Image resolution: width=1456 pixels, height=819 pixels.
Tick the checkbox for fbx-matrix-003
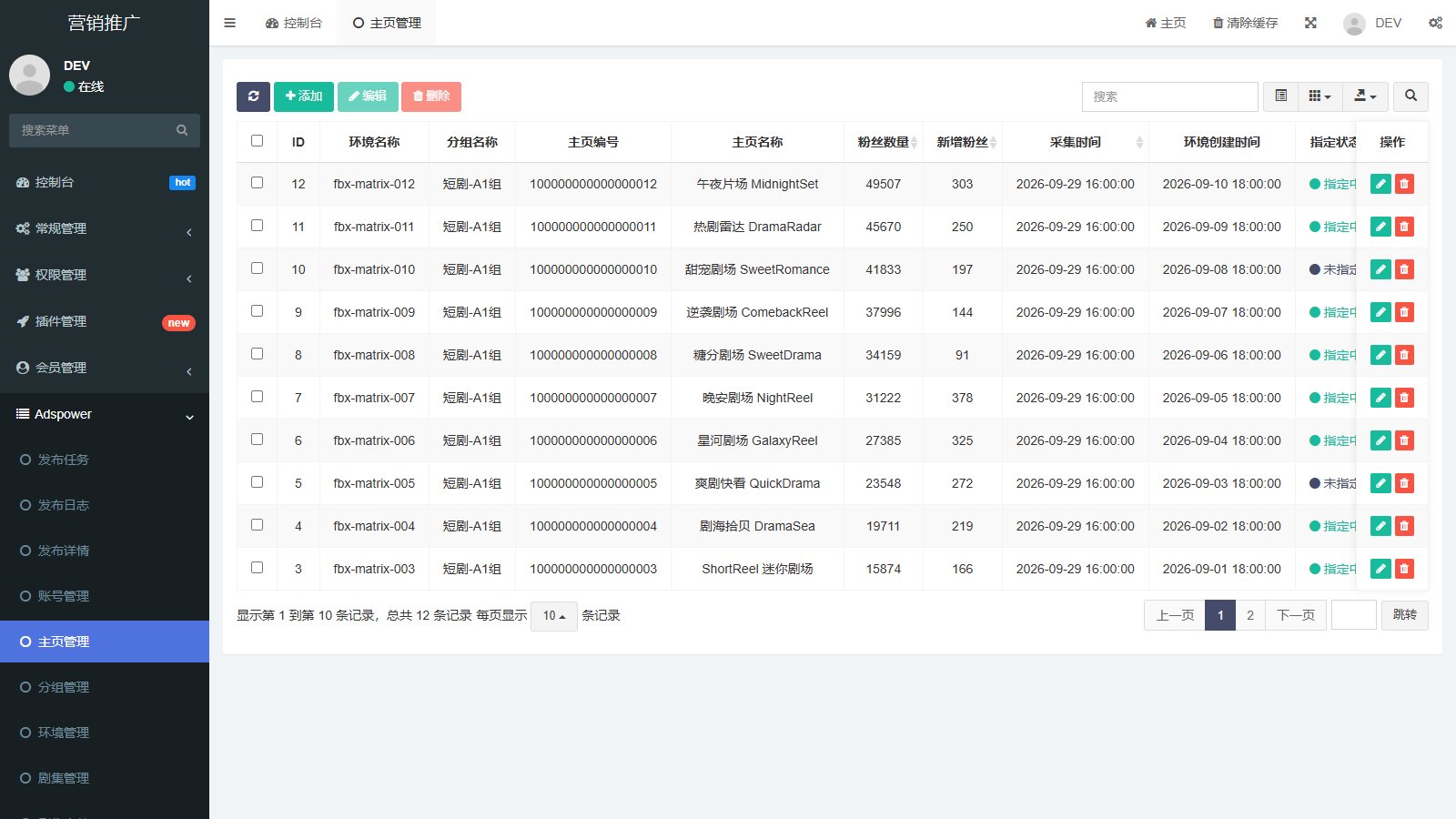(x=257, y=568)
